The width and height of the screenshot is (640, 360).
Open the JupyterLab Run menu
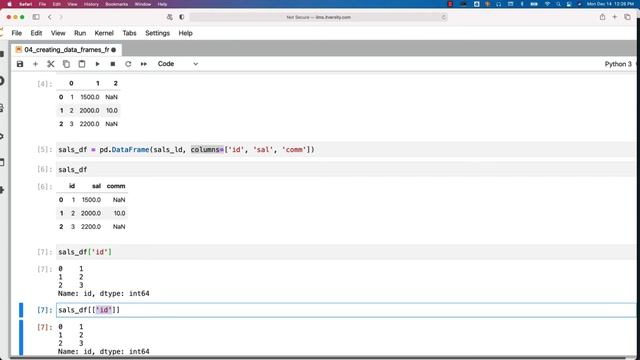[80, 33]
